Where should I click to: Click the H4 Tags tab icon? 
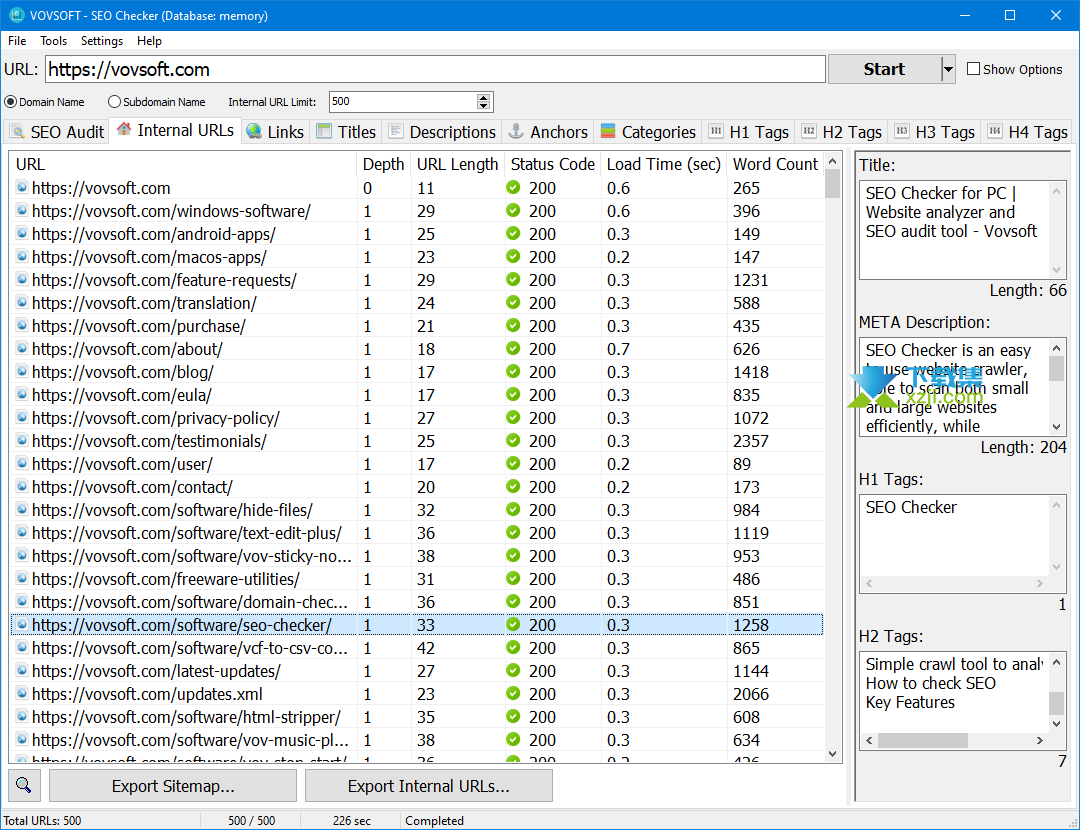pos(995,131)
